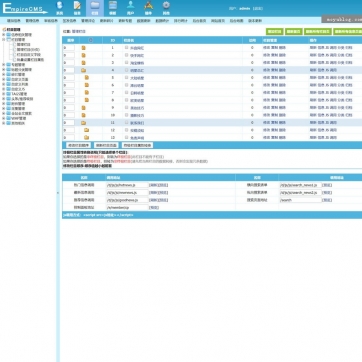This screenshot has width=362, height=362.
Task: Click the green 增加栏目 button
Action: tap(275, 32)
